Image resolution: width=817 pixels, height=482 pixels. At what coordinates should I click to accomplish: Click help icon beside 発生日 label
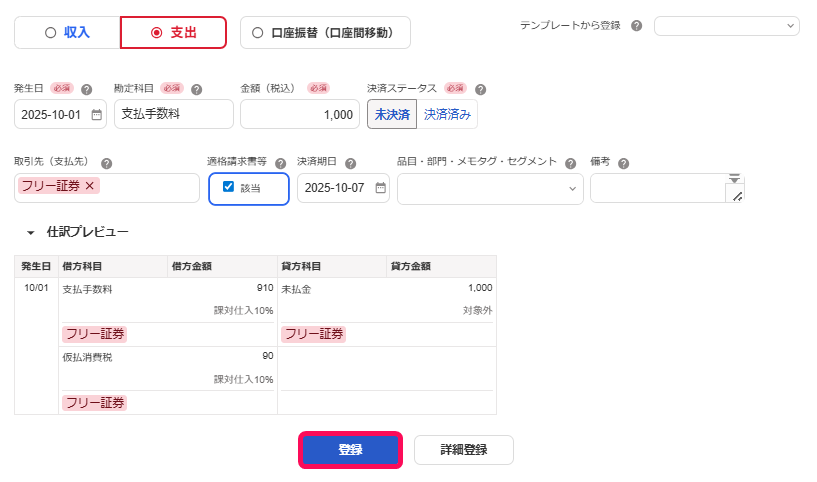click(86, 89)
